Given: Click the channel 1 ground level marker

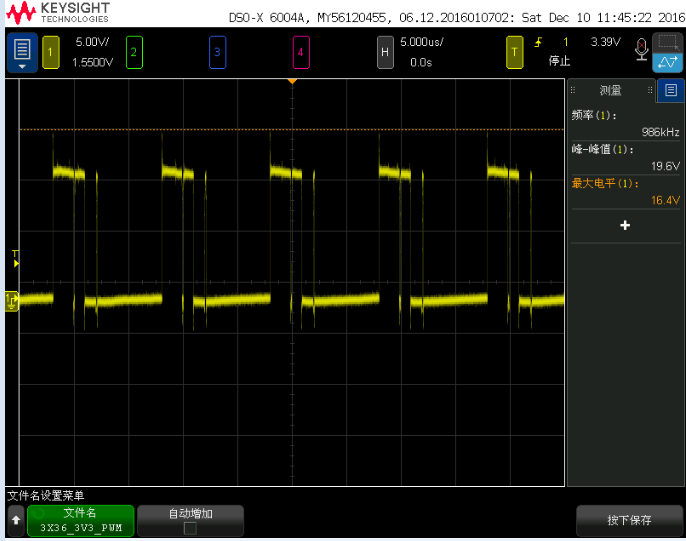Looking at the screenshot, I should pos(12,301).
